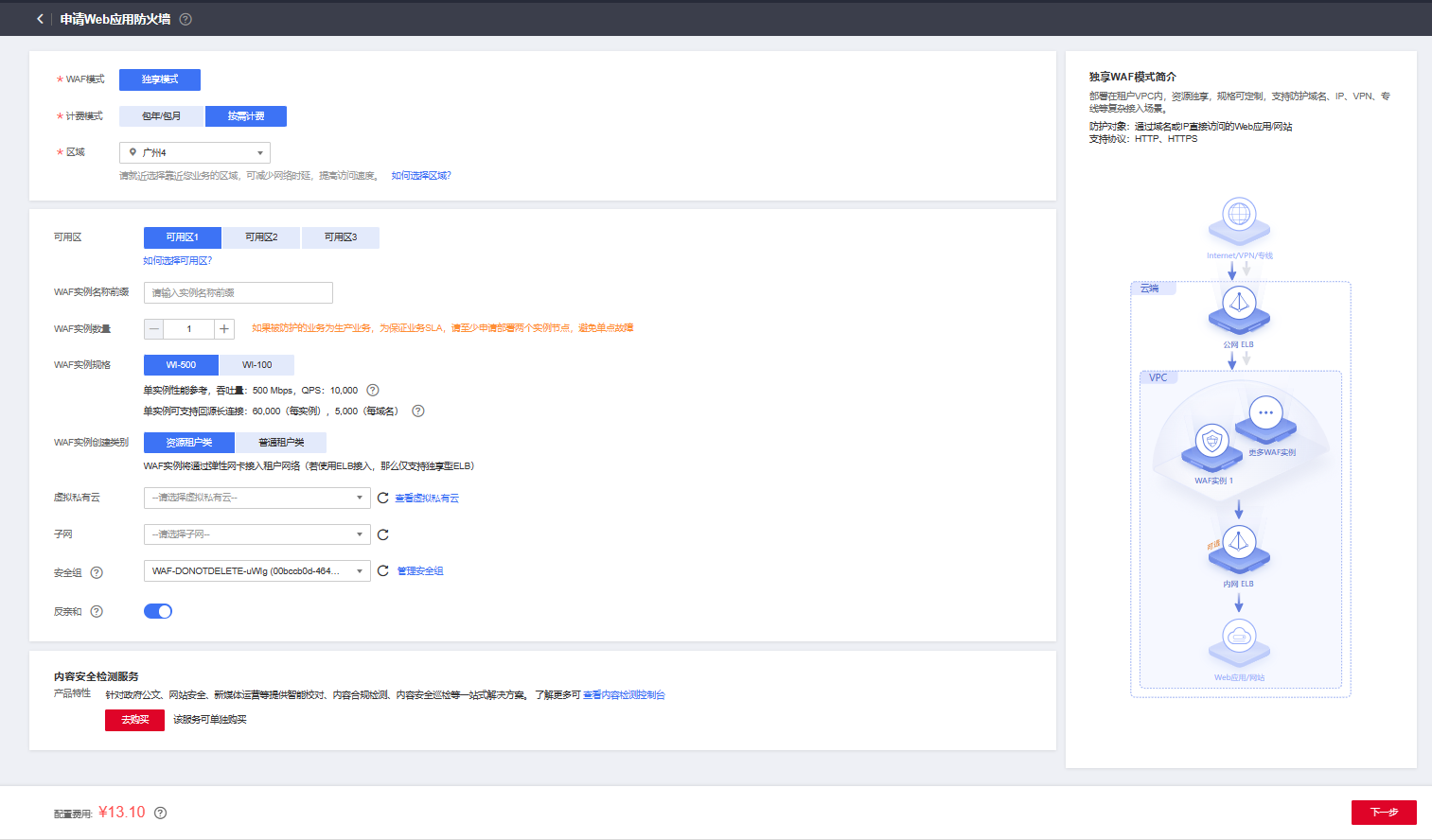Click the back arrow in the header
Image resolution: width=1432 pixels, height=840 pixels.
coord(40,19)
